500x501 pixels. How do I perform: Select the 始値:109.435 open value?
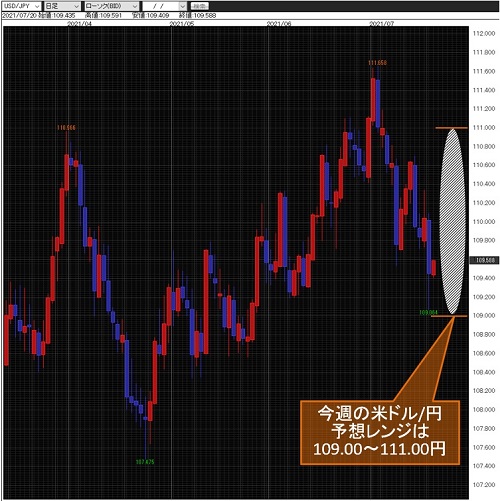click(57, 15)
